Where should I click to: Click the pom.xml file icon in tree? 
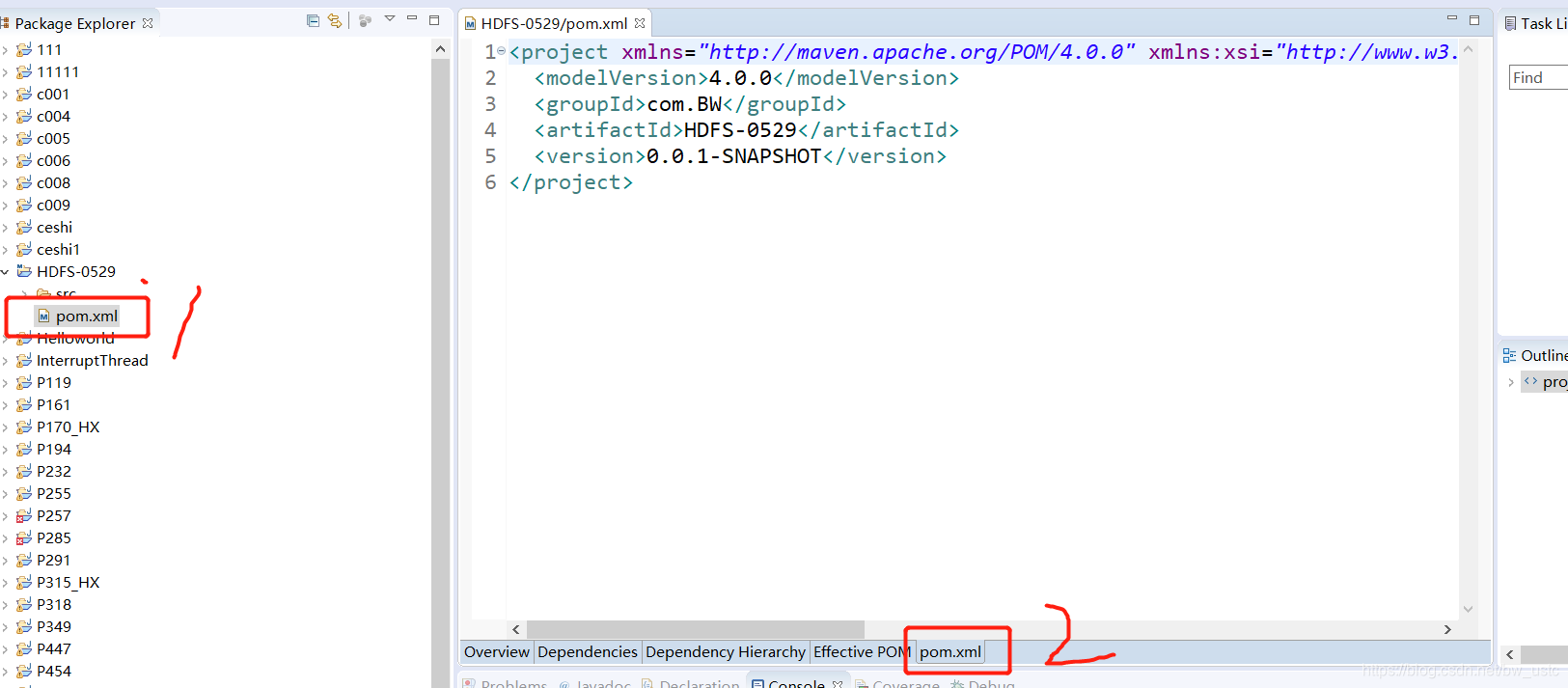coord(43,316)
